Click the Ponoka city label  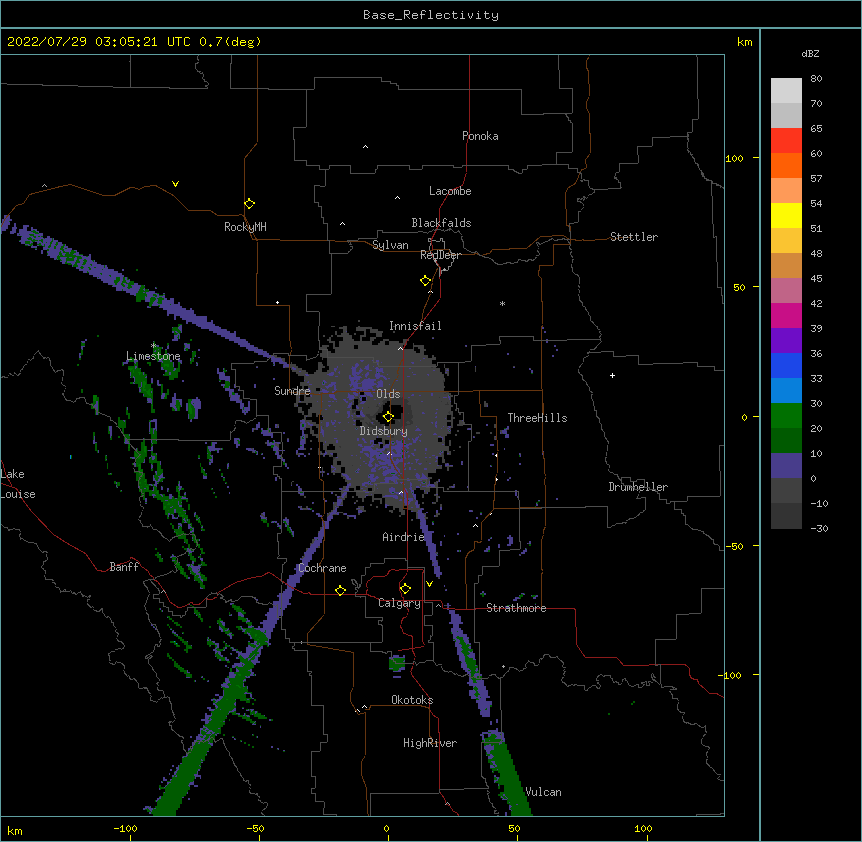tap(480, 136)
